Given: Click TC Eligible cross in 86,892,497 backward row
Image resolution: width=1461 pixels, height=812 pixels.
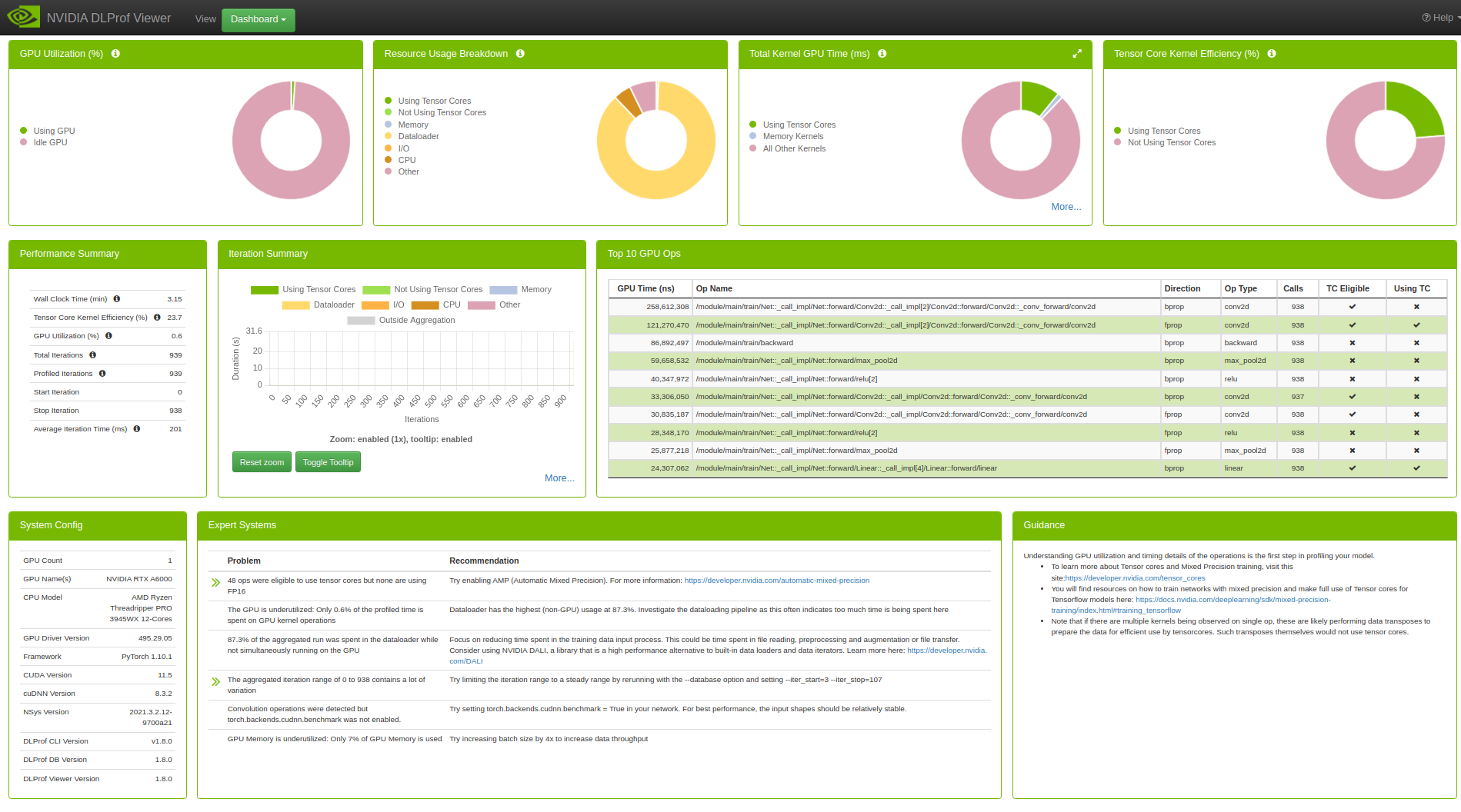Looking at the screenshot, I should pyautogui.click(x=1352, y=343).
